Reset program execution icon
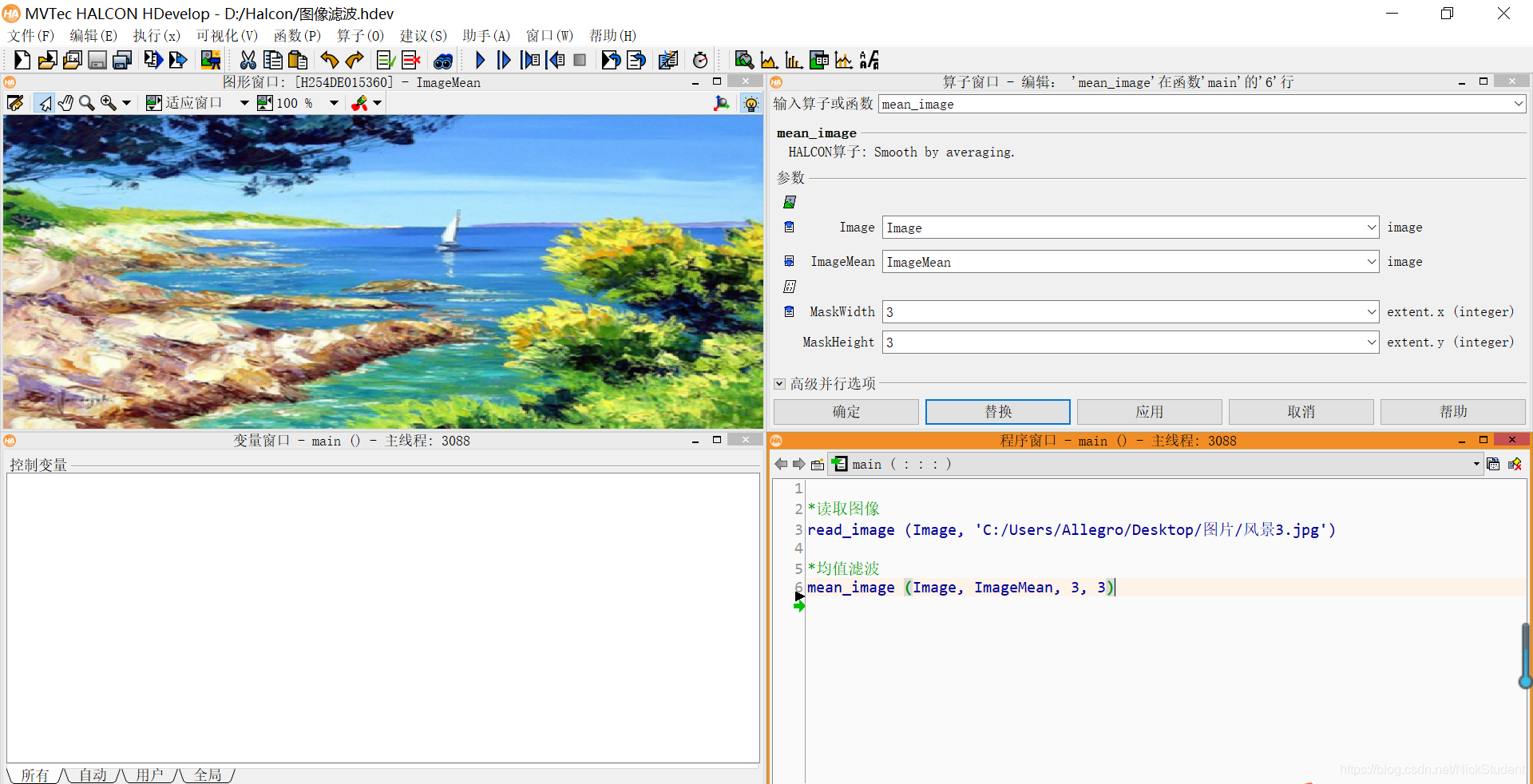 611,60
